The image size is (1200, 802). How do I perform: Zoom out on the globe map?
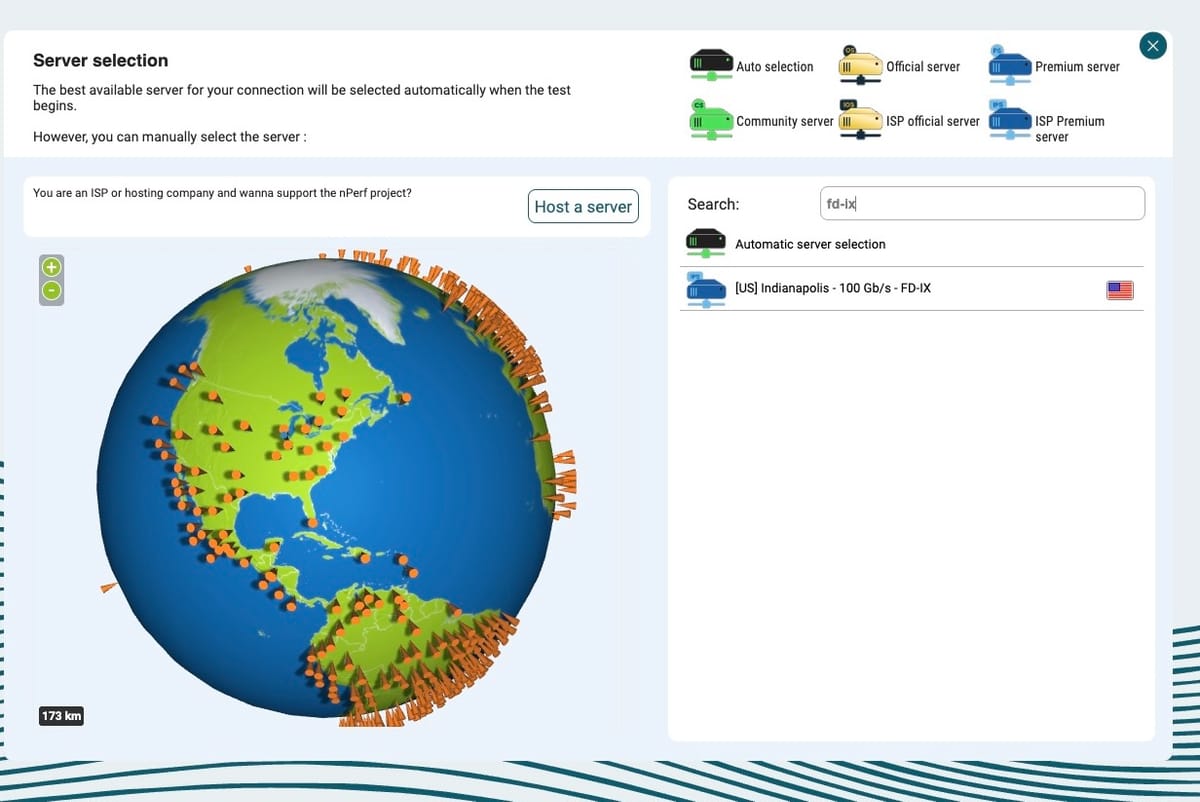tap(51, 291)
